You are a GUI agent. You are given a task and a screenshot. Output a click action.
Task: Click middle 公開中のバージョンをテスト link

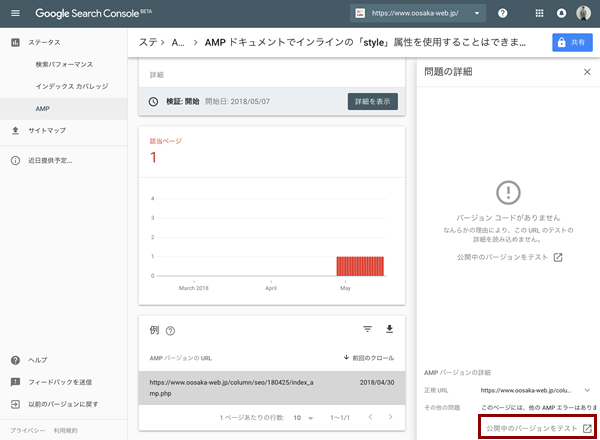pyautogui.click(x=510, y=257)
